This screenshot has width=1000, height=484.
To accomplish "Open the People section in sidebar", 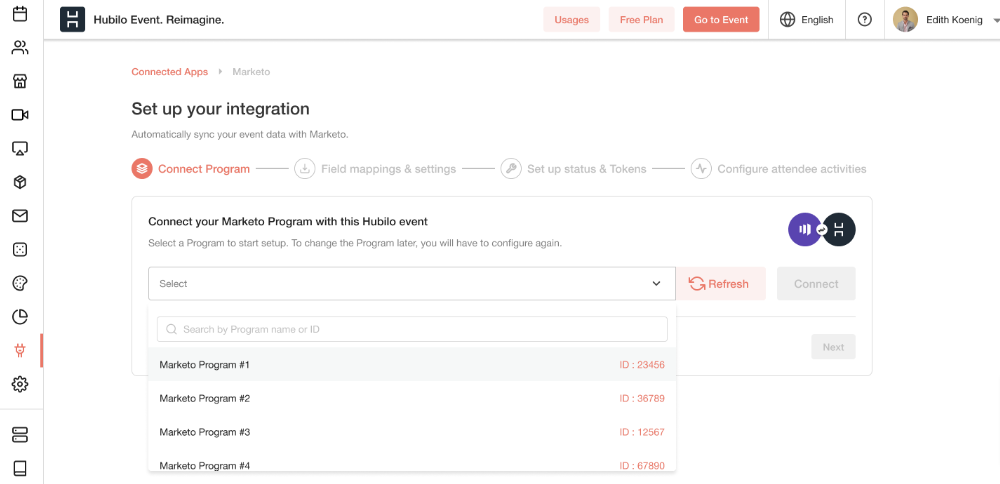I will [20, 47].
